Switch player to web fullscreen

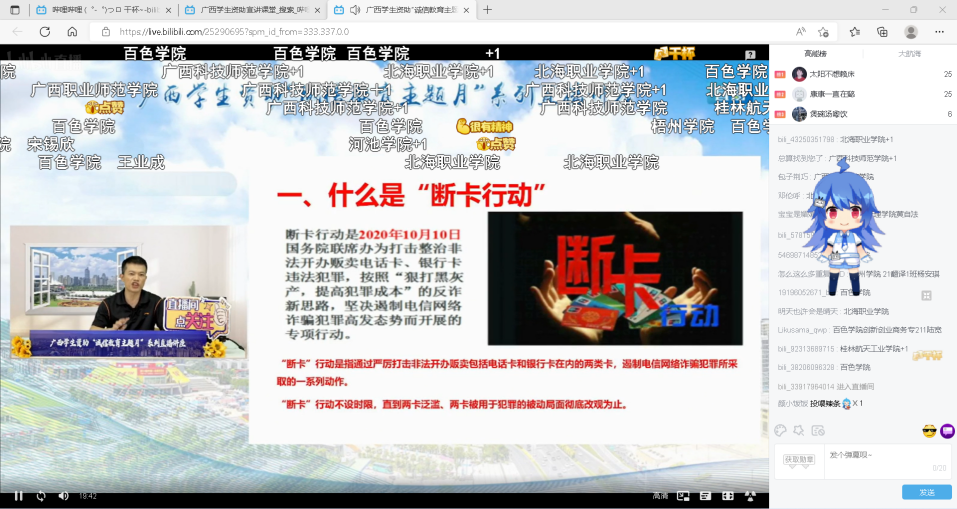pyautogui.click(x=728, y=496)
